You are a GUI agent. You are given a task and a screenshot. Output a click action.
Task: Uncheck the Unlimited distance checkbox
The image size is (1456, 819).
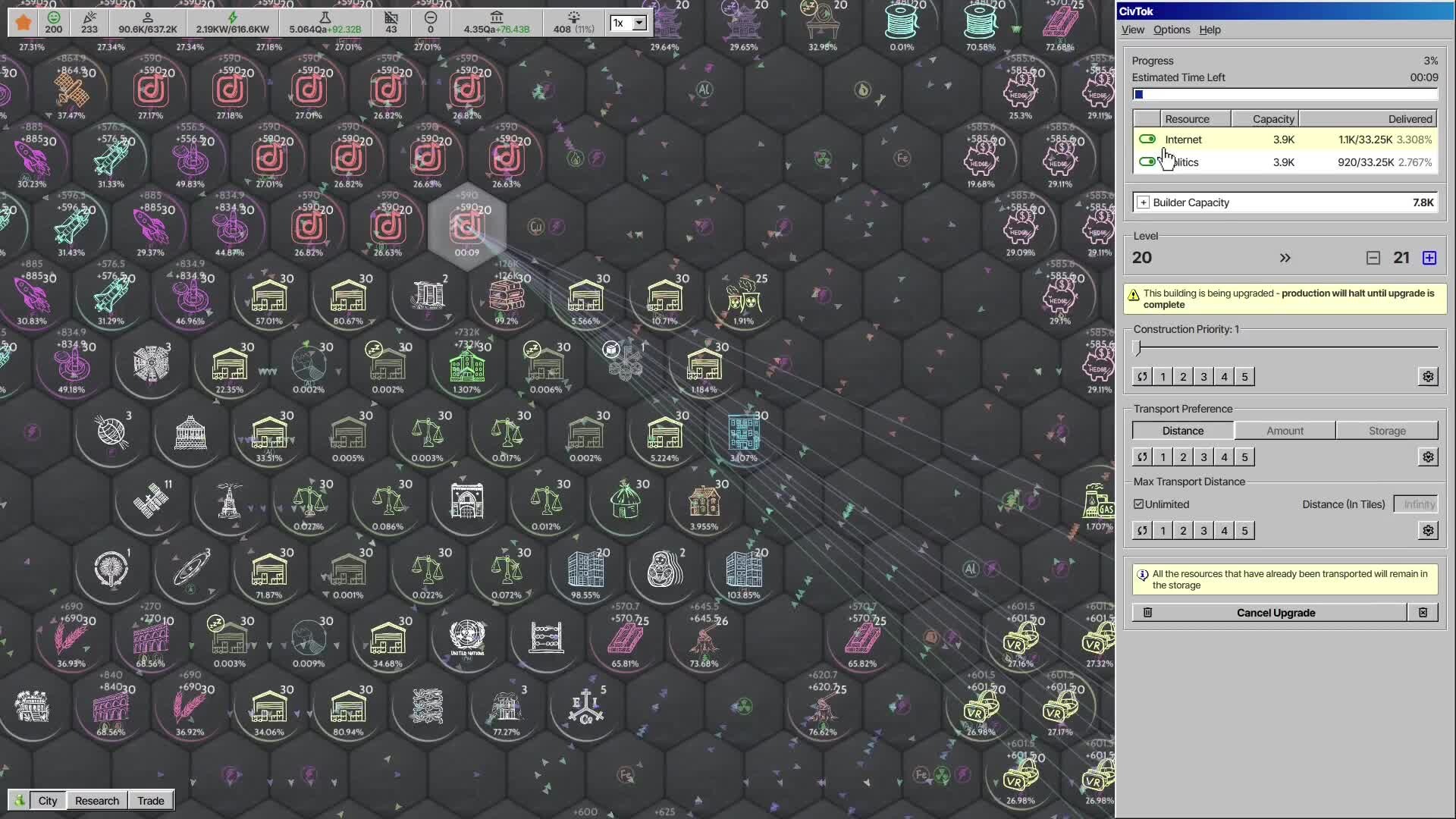pyautogui.click(x=1138, y=504)
